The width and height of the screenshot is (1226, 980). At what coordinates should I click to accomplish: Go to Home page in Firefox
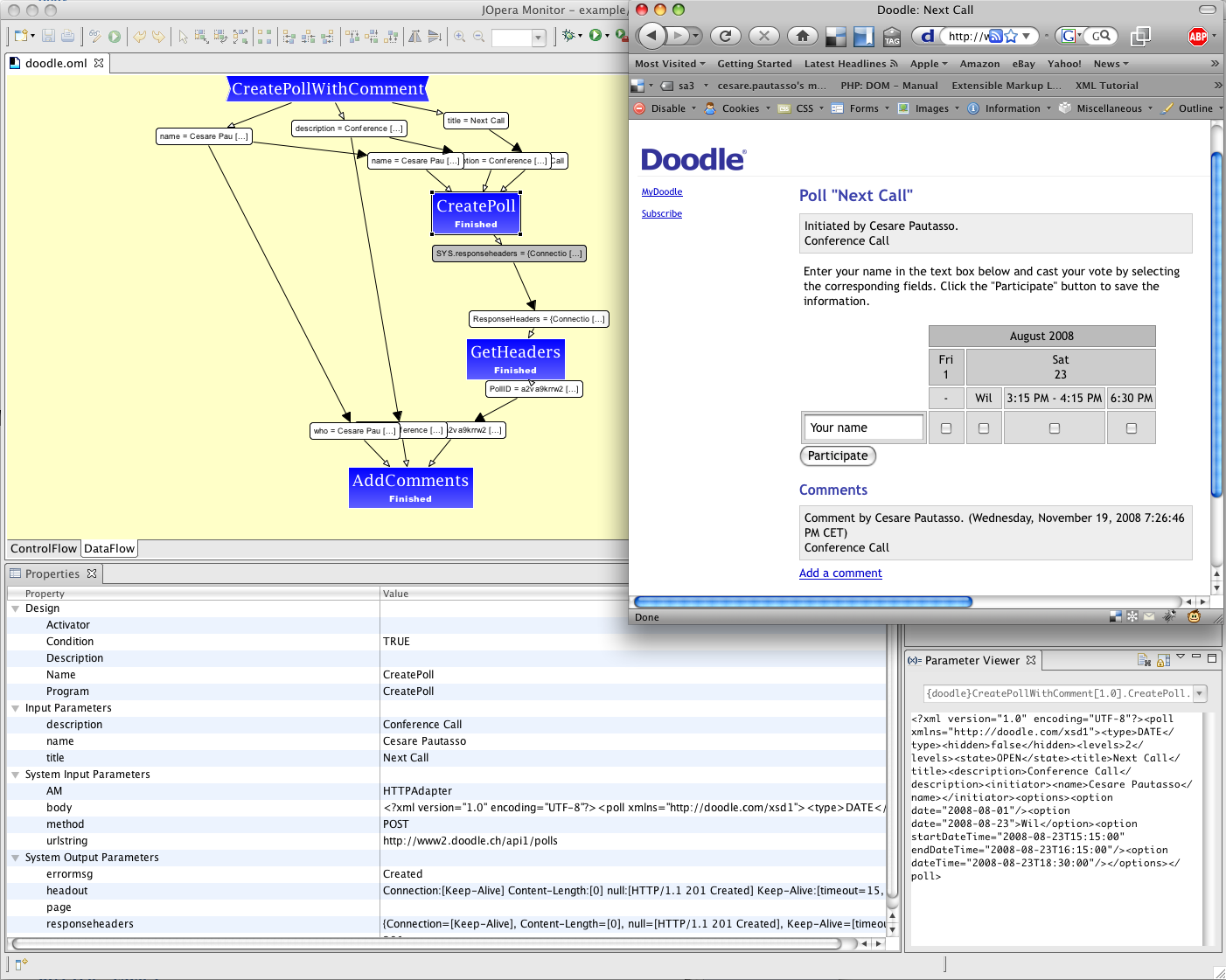click(802, 36)
